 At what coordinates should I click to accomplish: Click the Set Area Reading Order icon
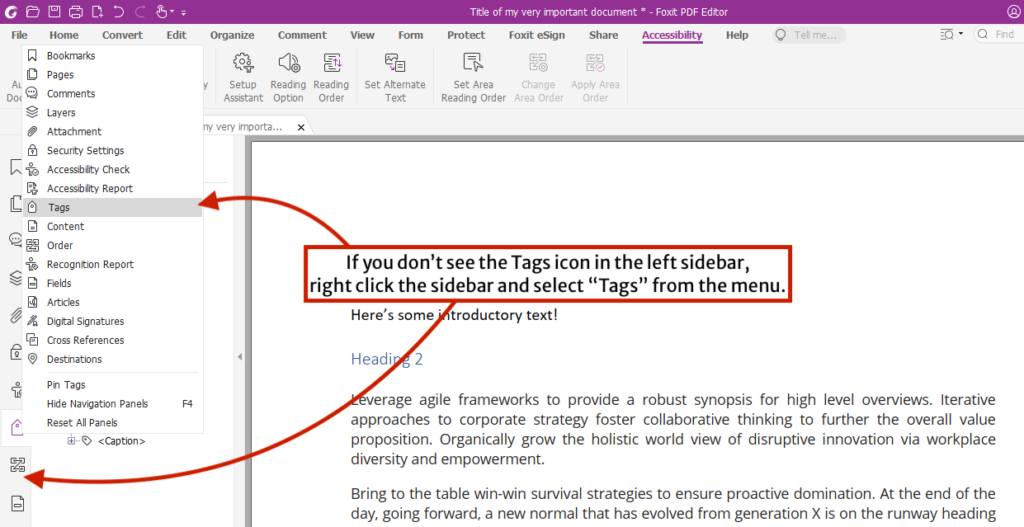tap(473, 78)
